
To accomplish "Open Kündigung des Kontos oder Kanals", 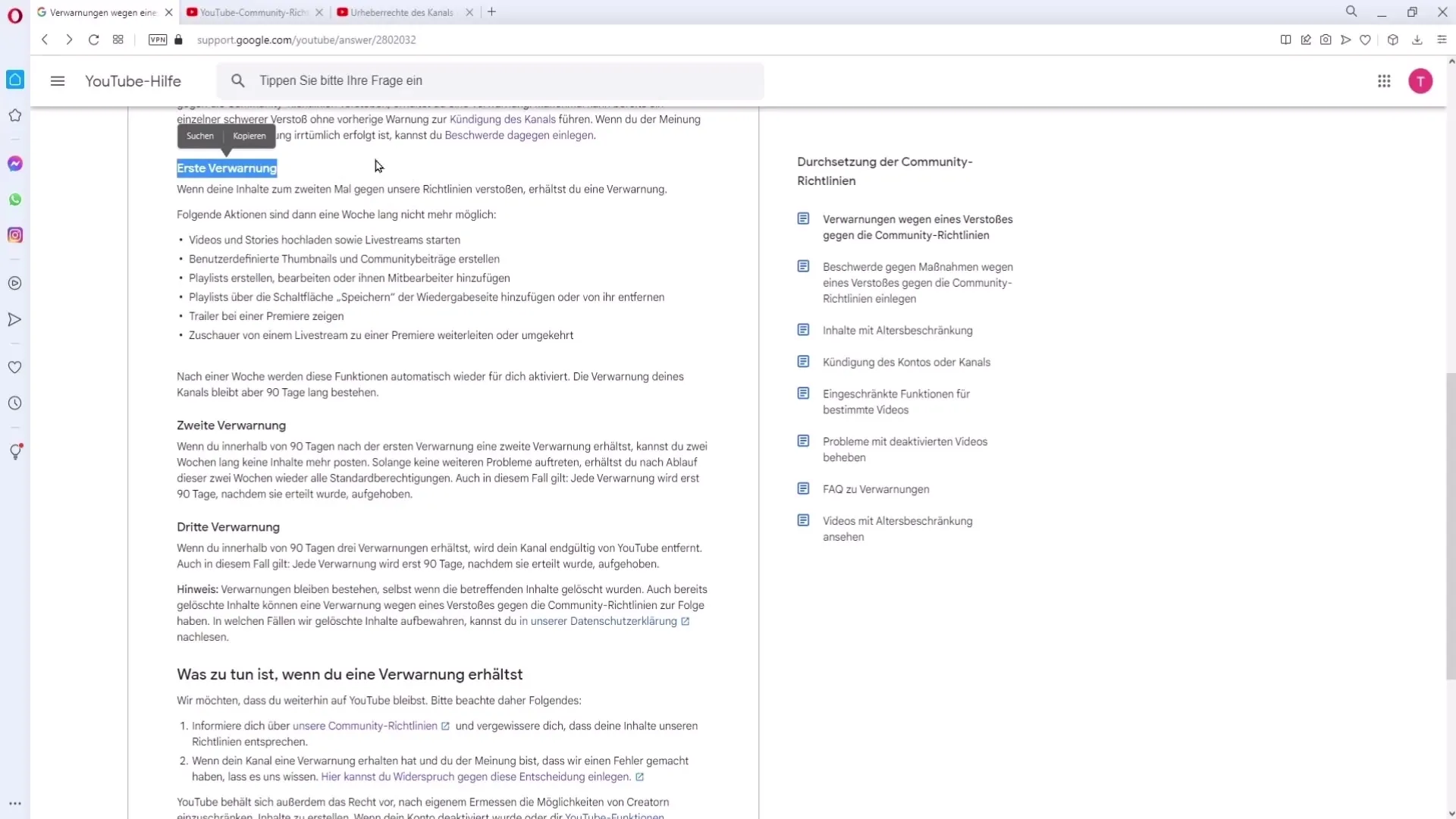I will pos(906,362).
